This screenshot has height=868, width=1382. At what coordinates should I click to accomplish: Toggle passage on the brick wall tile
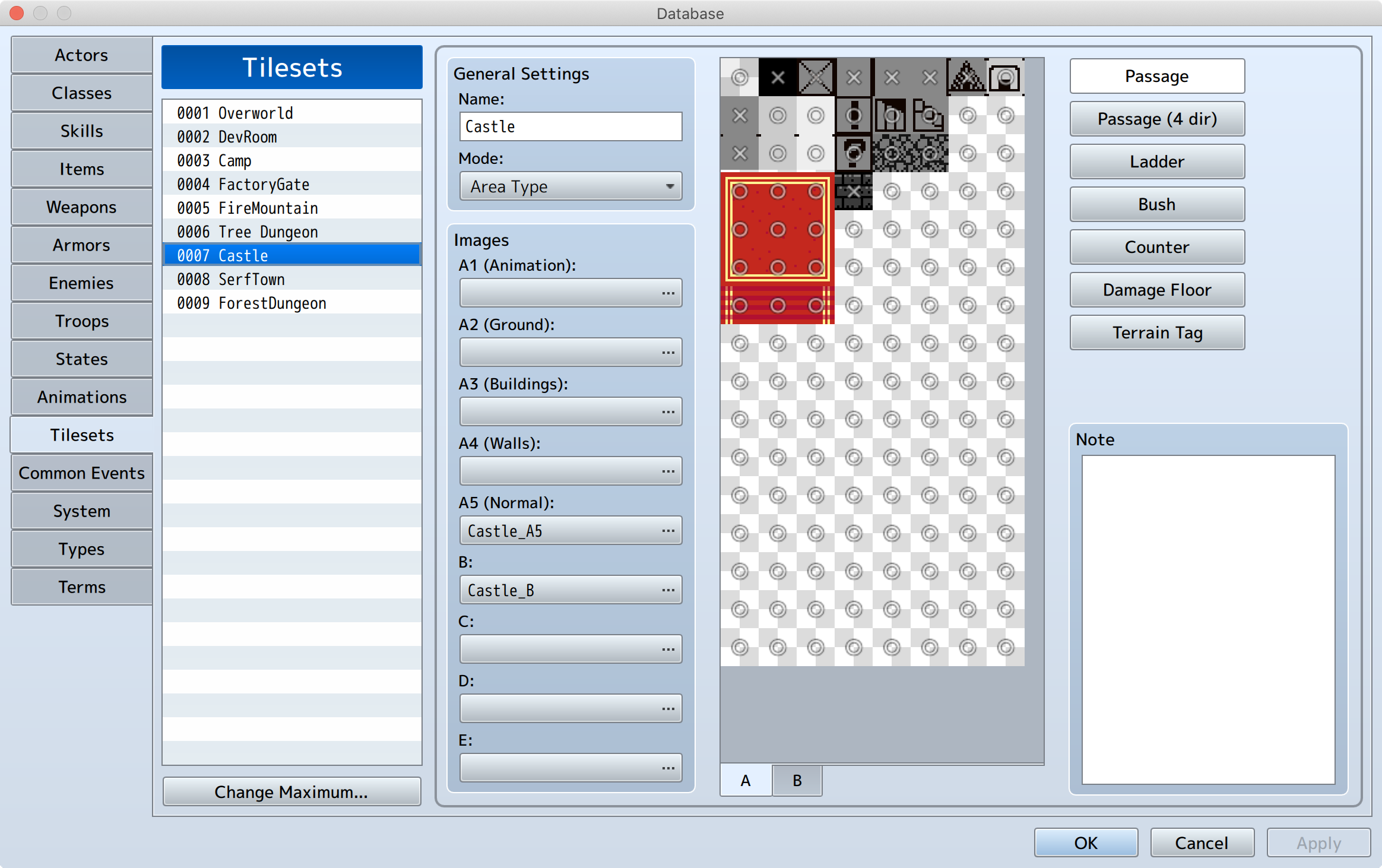click(x=853, y=192)
